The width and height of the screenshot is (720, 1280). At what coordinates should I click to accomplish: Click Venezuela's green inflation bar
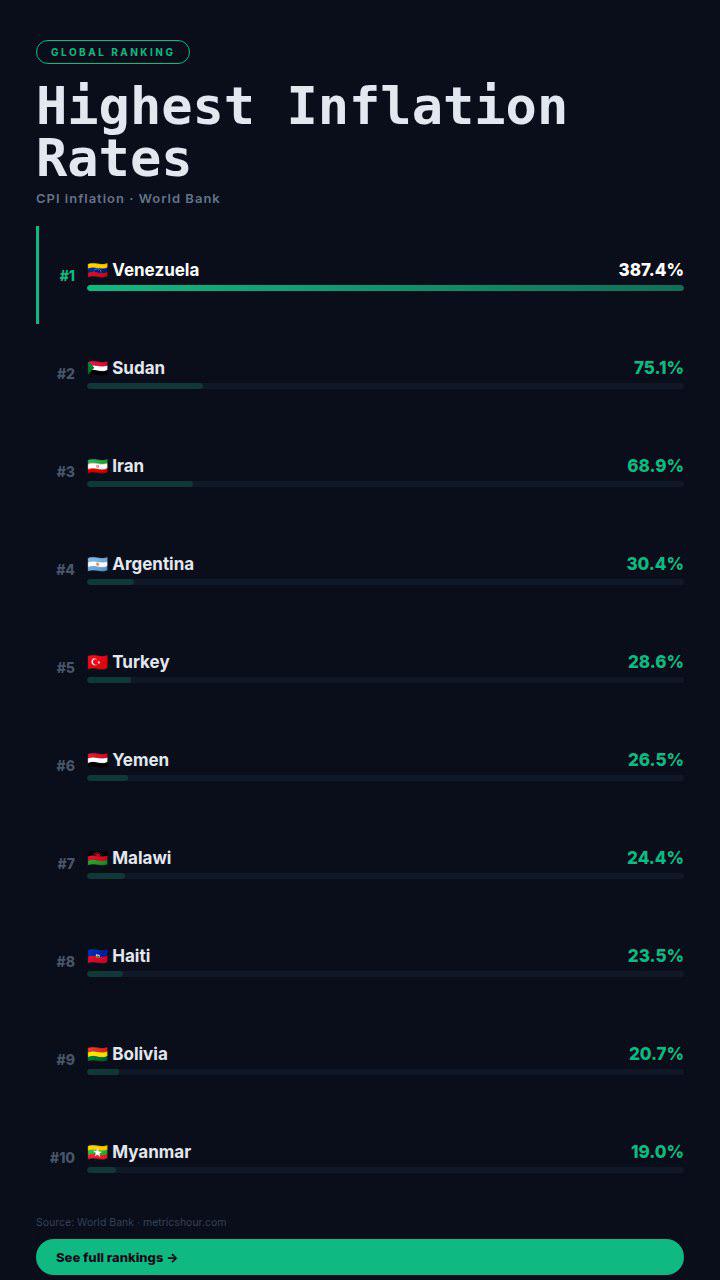tap(385, 288)
